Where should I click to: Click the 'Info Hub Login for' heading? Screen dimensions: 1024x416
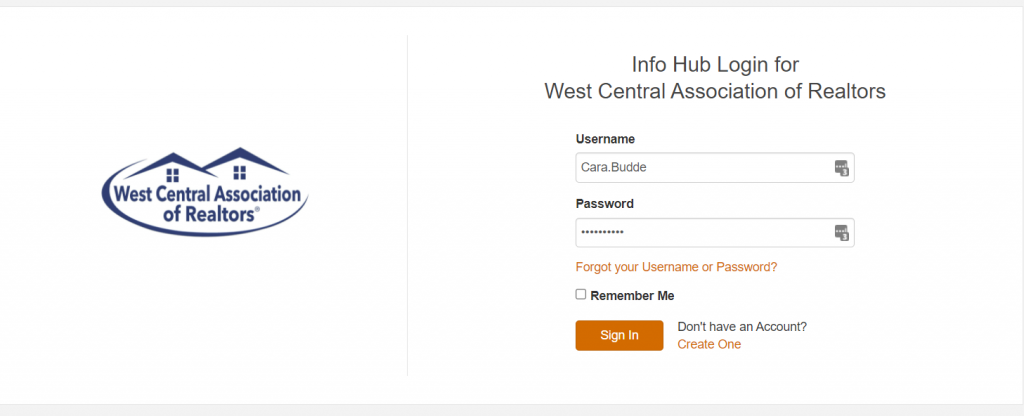coord(715,65)
